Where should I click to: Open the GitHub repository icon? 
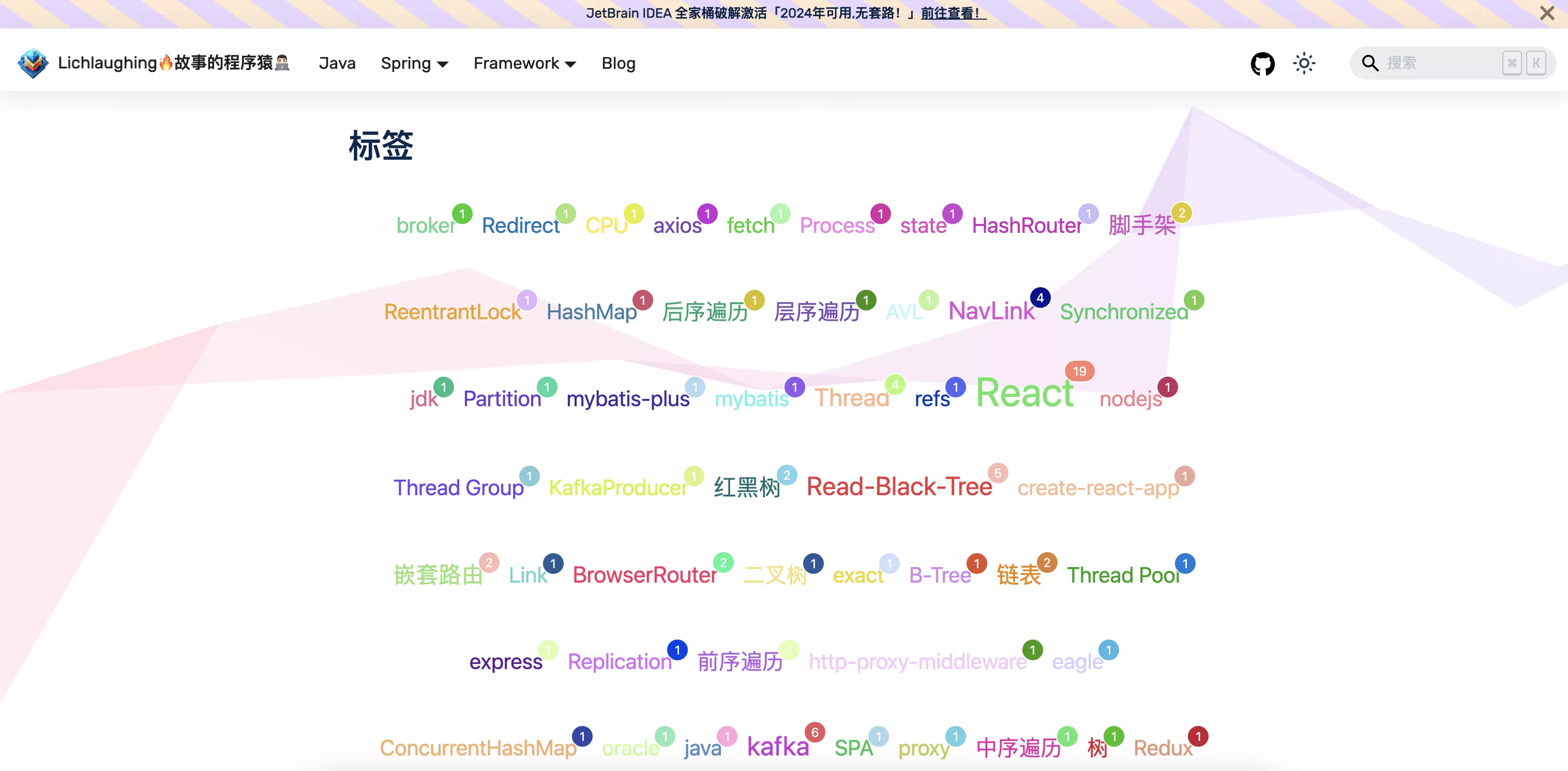(x=1262, y=63)
